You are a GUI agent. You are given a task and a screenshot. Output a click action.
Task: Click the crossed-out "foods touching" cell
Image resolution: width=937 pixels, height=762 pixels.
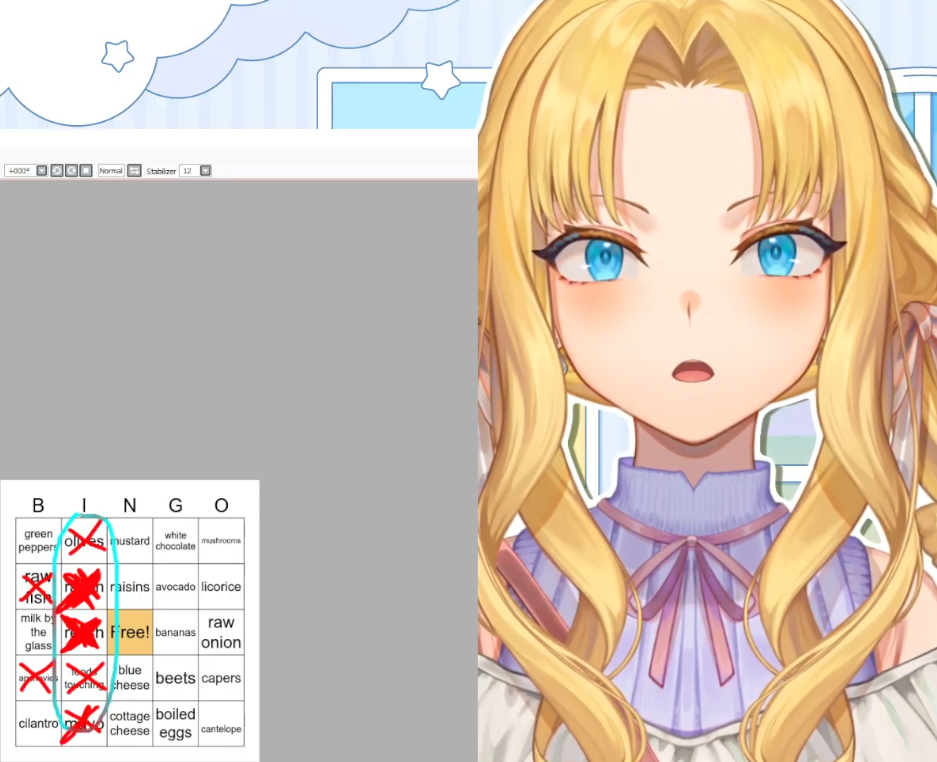click(84, 678)
